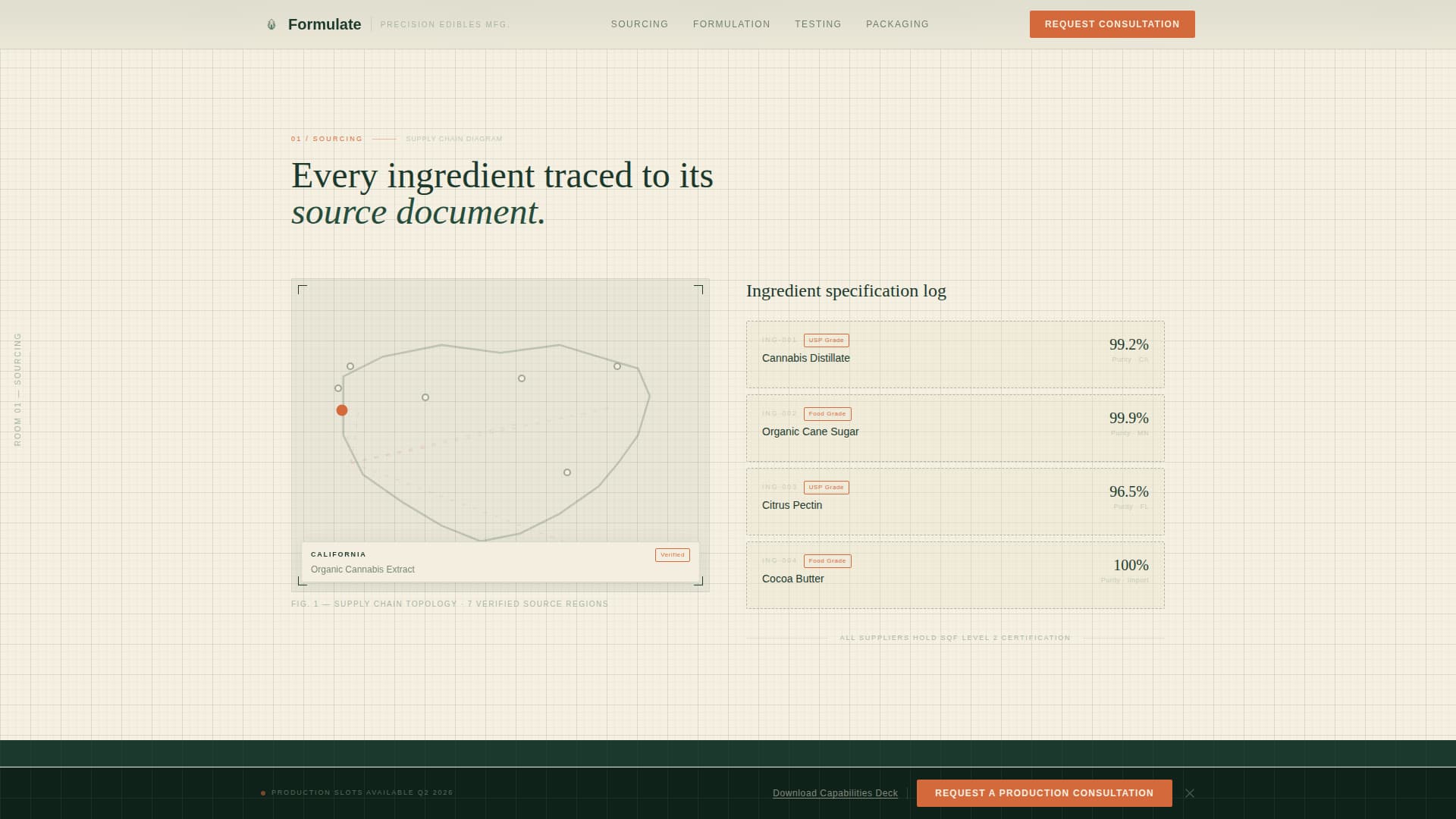Open the Sourcing nav item
This screenshot has height=819, width=1456.
639,24
